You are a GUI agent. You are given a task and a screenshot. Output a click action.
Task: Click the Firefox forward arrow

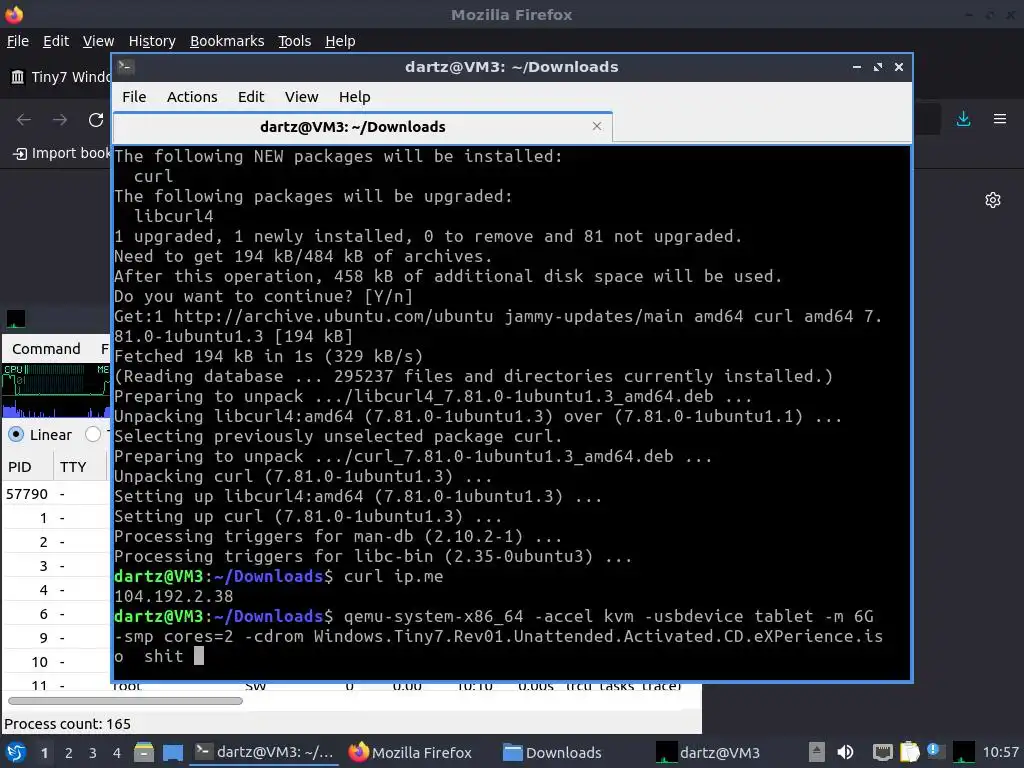pyautogui.click(x=60, y=120)
